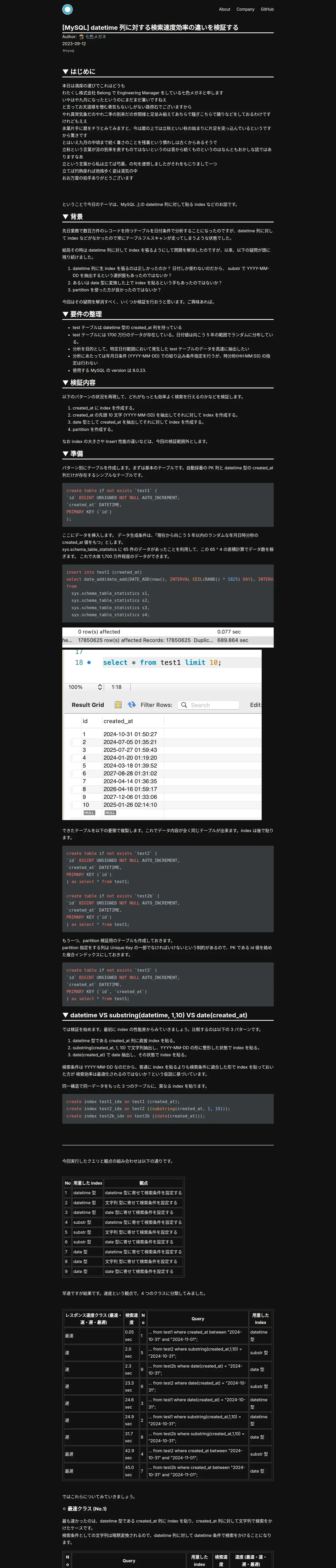Screen dimensions: 336x1568
Task: Click the create table test2b code line
Action: click(x=113, y=896)
